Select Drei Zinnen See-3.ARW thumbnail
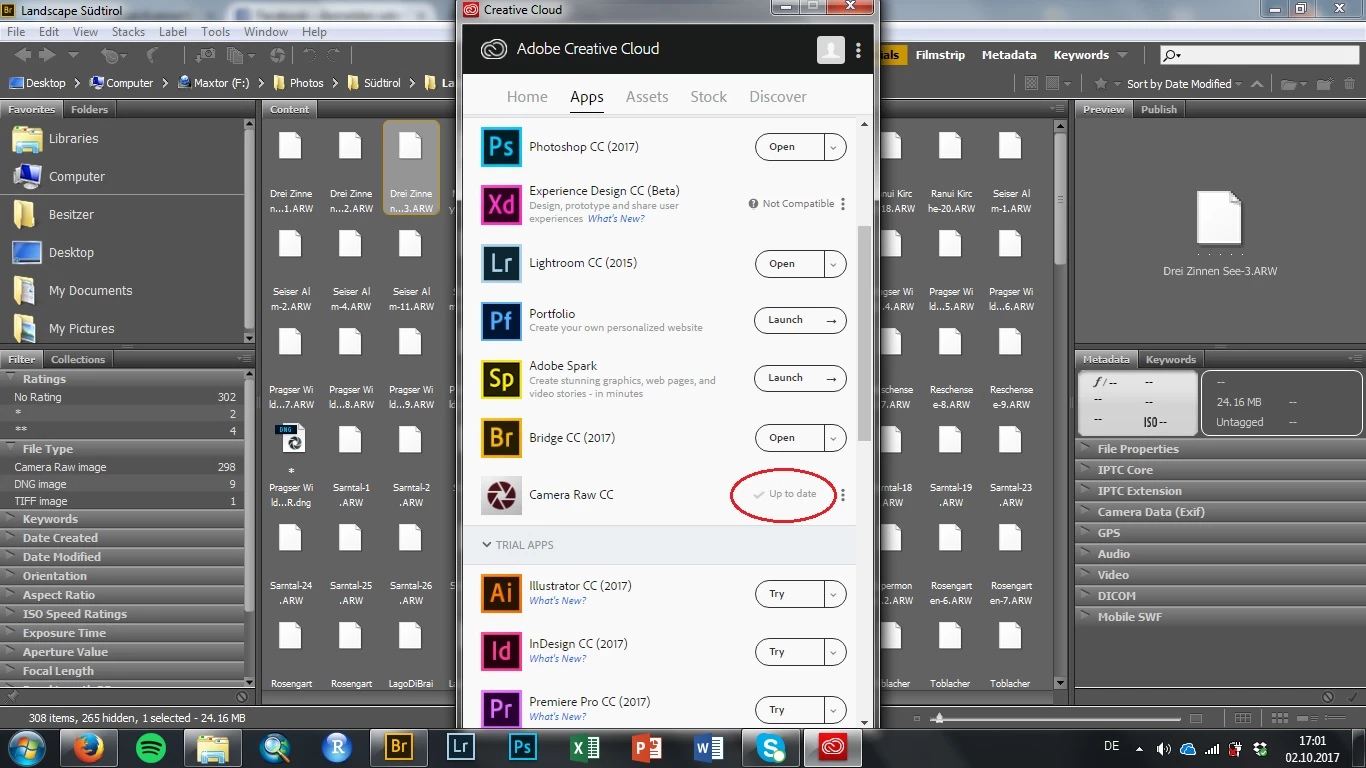This screenshot has width=1366, height=768. pos(411,168)
